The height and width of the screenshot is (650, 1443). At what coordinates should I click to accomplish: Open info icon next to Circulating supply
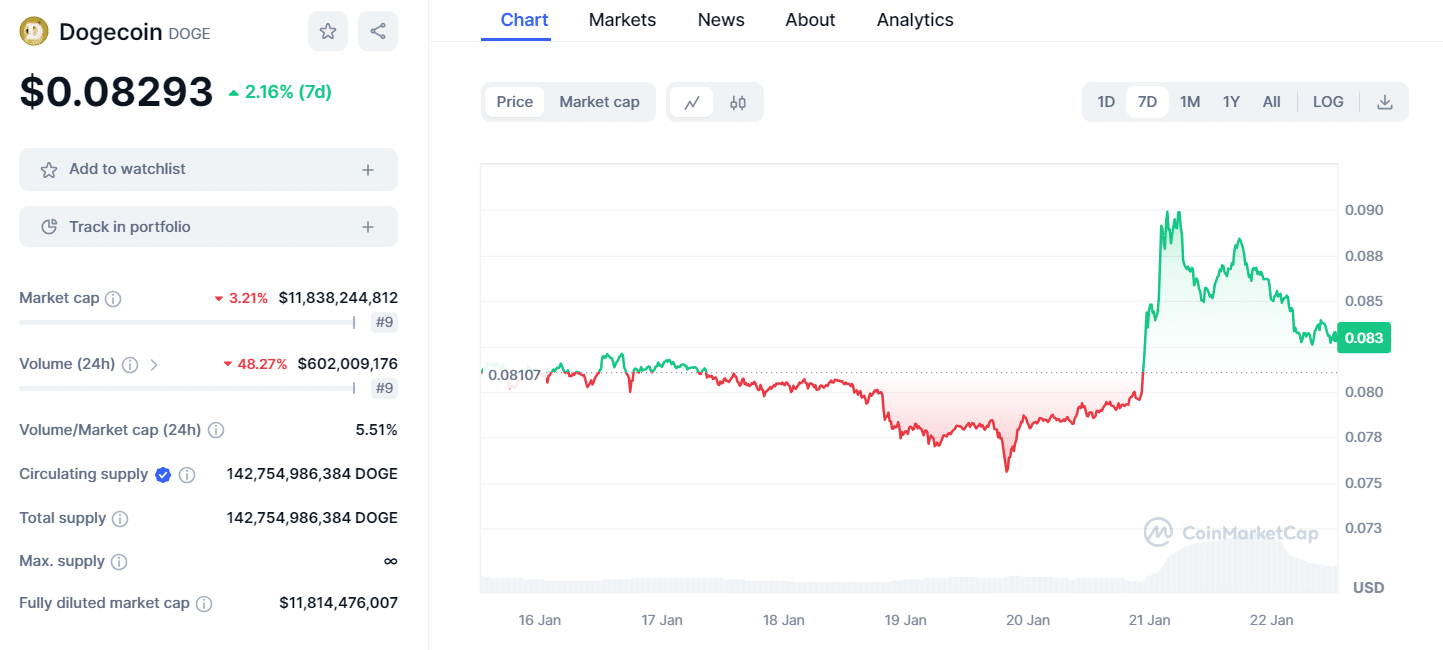[x=187, y=474]
